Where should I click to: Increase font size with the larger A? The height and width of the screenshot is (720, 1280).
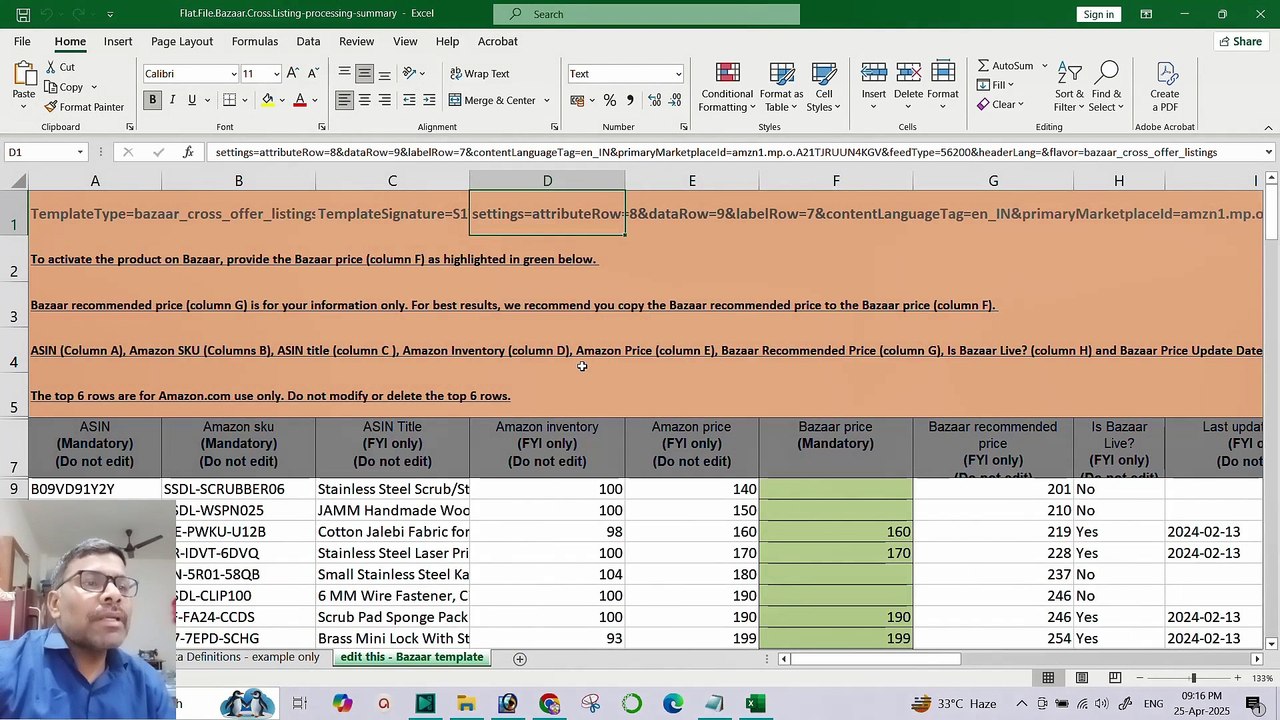[x=292, y=73]
